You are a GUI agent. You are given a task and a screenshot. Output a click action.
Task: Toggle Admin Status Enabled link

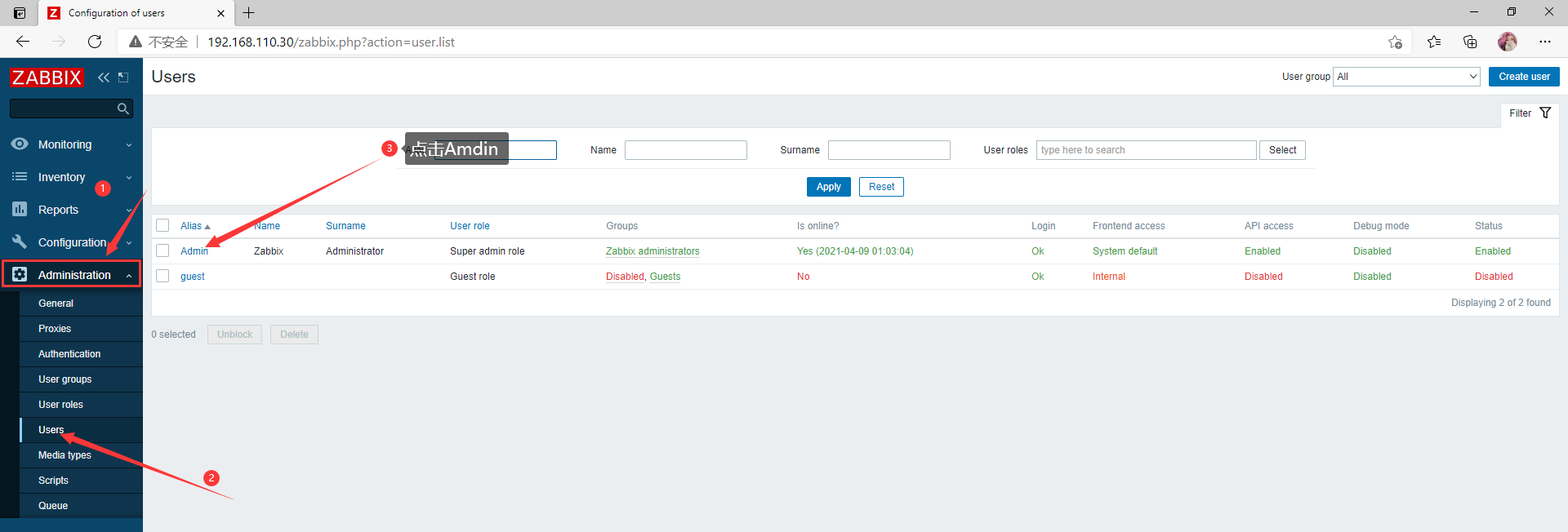tap(1493, 251)
